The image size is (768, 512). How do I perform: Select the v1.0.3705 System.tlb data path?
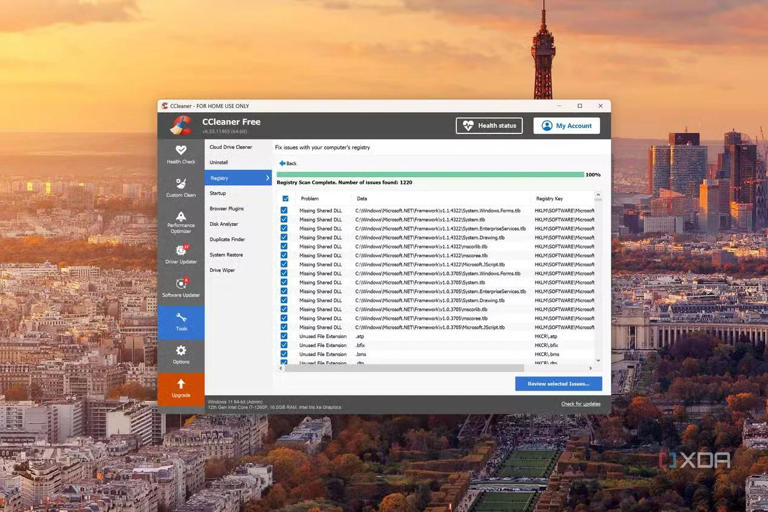420,282
